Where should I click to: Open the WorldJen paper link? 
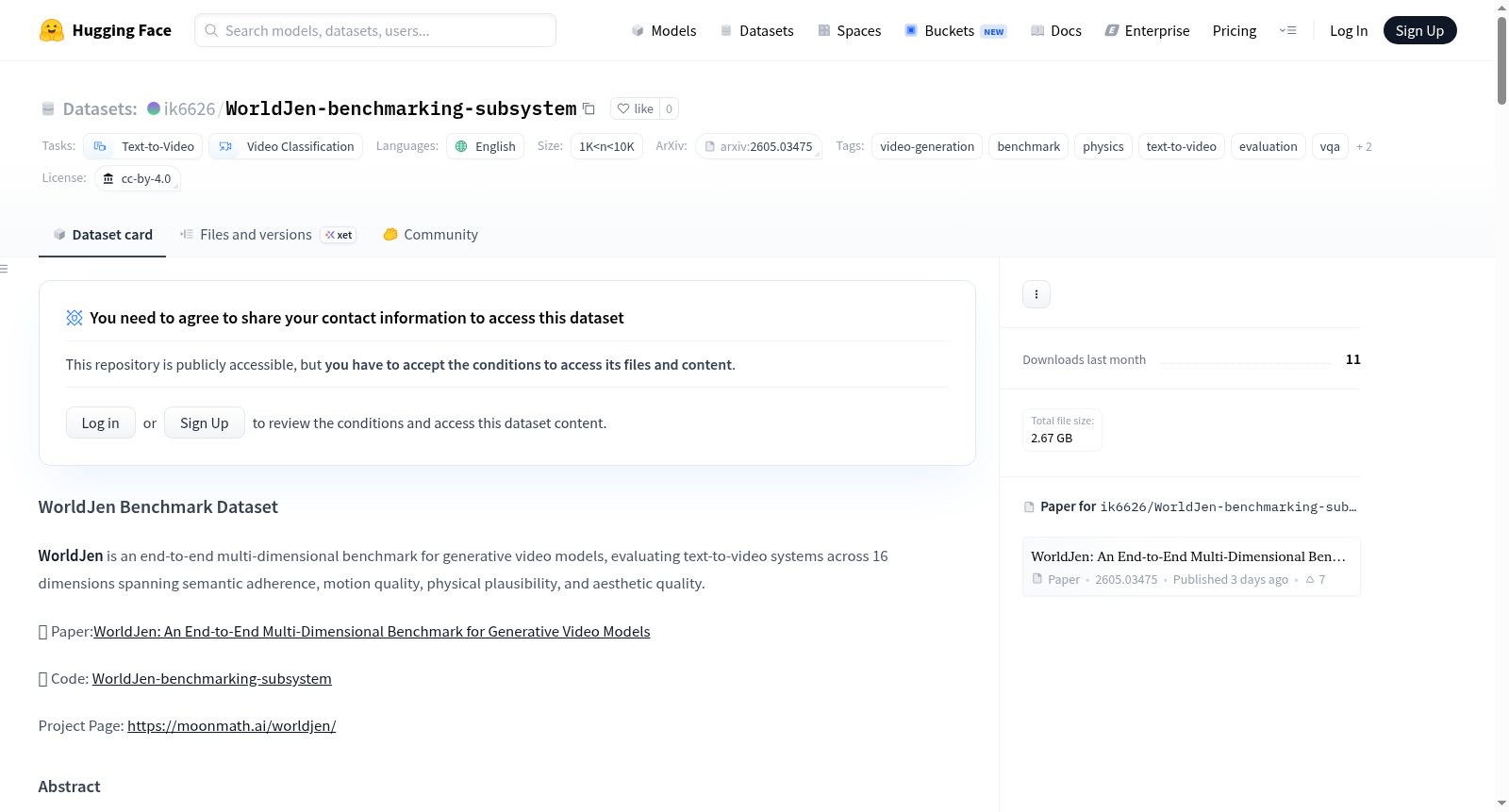372,631
